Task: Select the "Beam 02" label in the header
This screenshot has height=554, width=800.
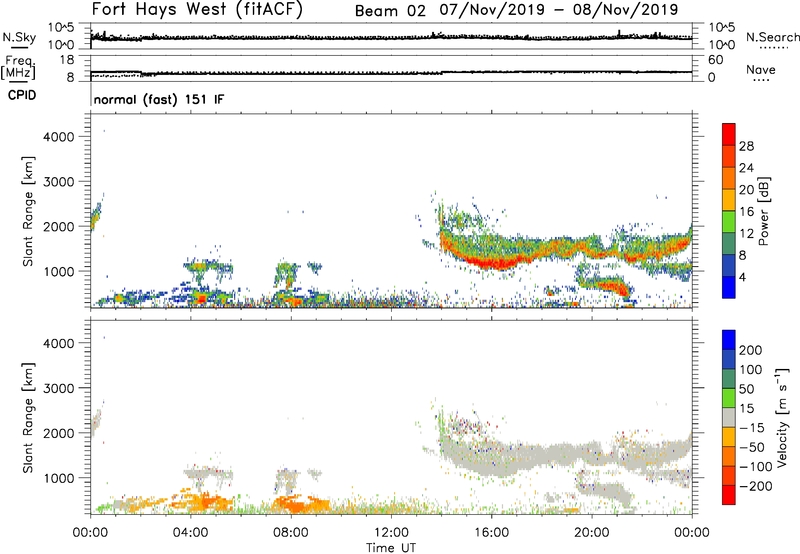Action: (390, 11)
